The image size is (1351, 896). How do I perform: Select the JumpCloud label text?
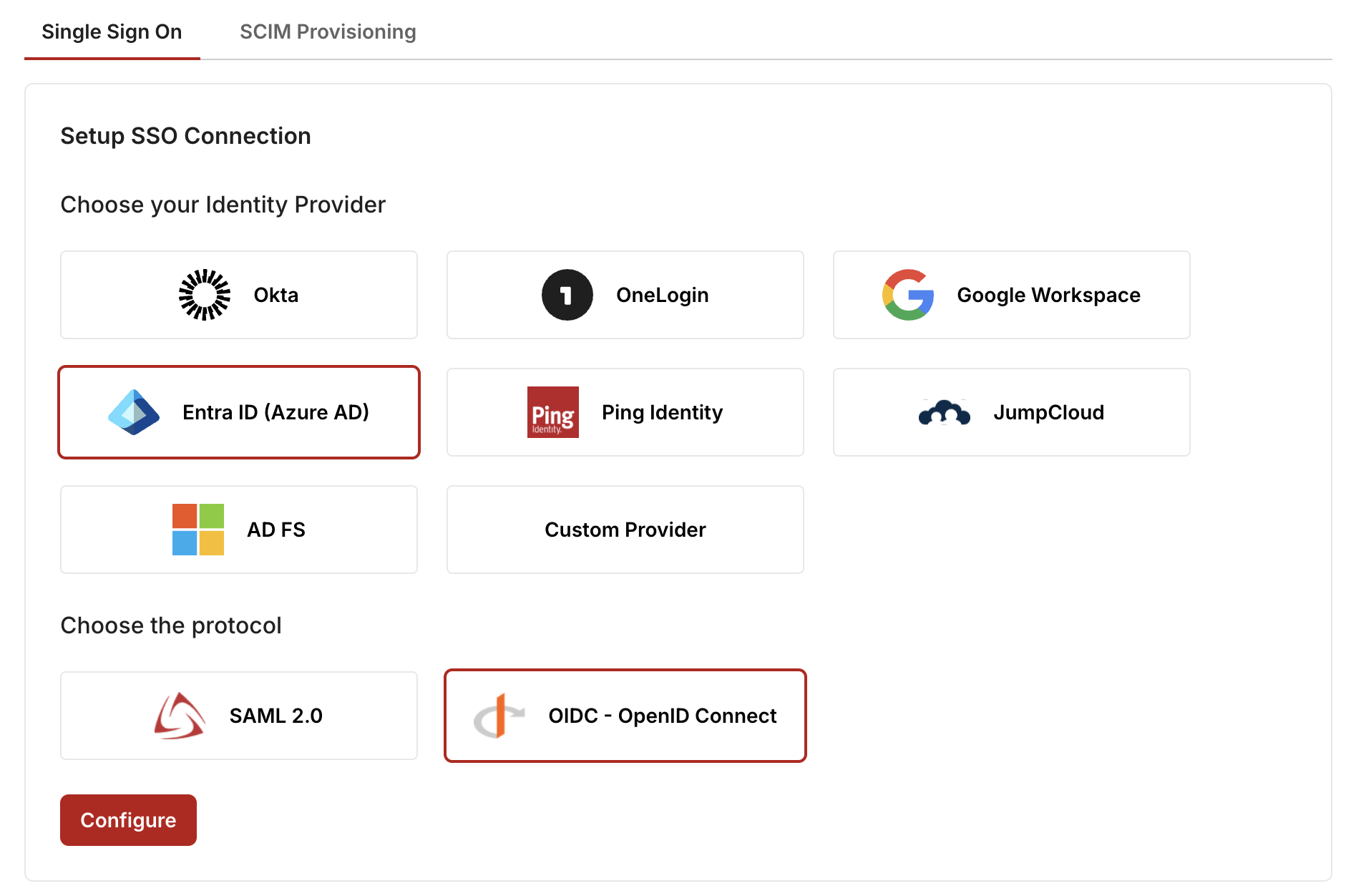1049,412
